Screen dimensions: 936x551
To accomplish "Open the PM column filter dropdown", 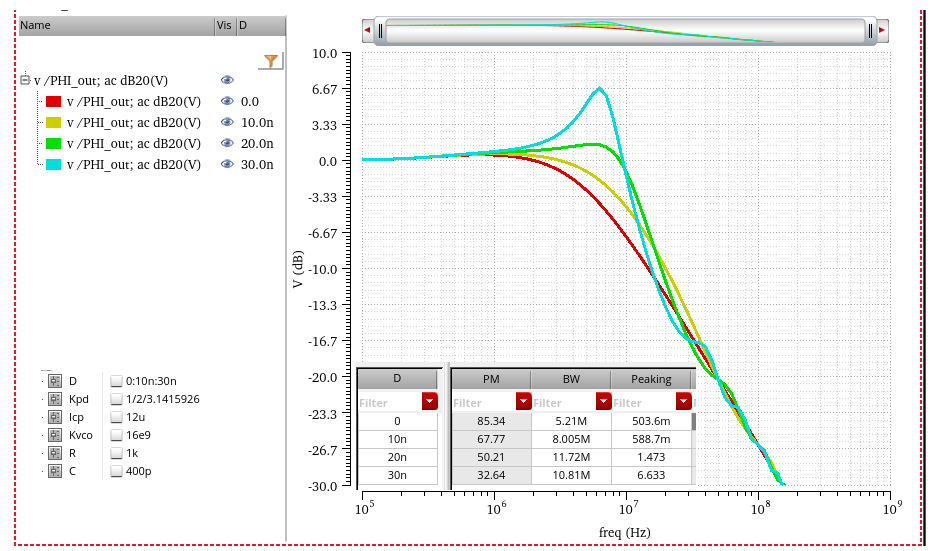I will click(x=524, y=401).
